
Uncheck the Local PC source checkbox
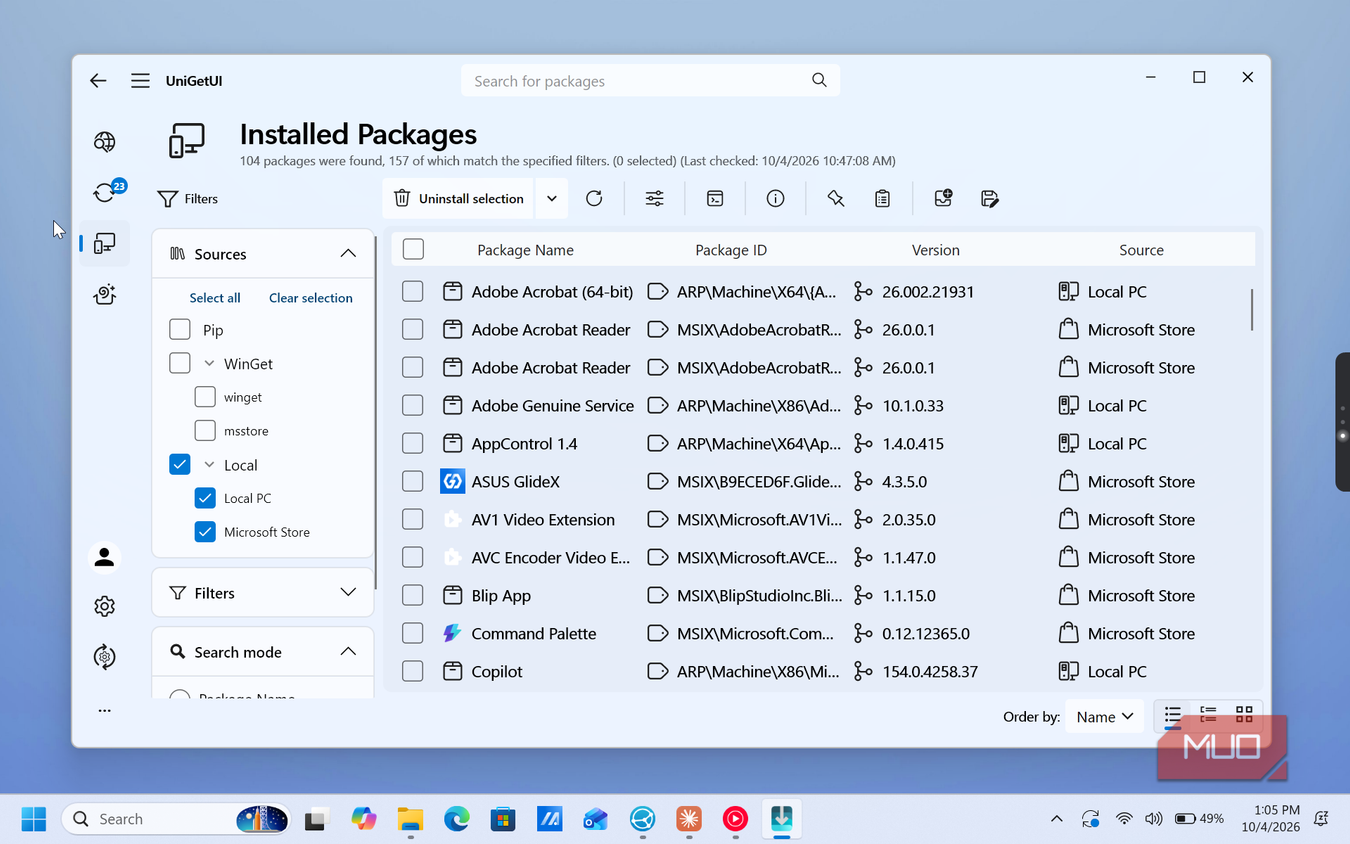point(205,498)
